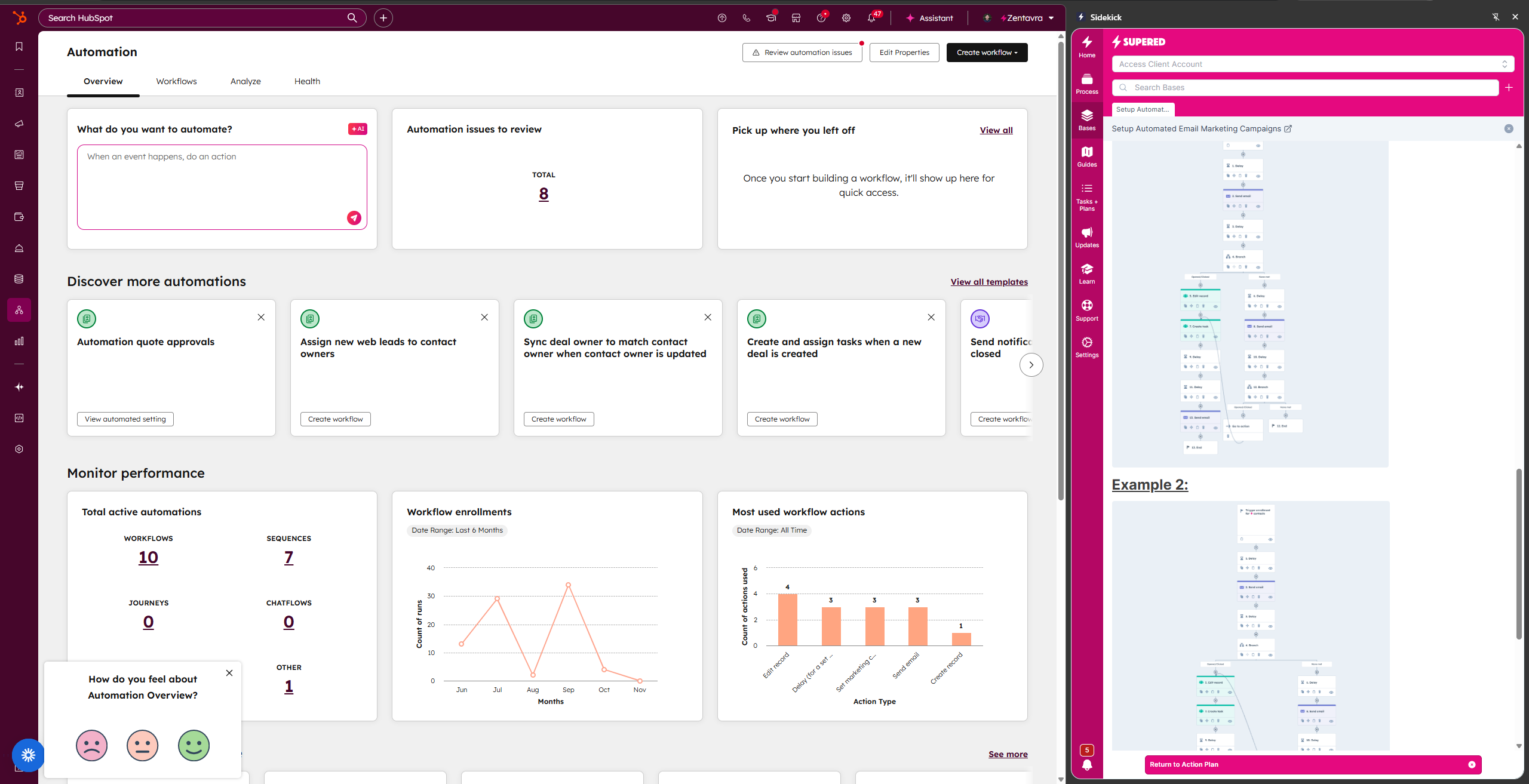
Task: Select the neutral face feedback option
Action: point(143,745)
